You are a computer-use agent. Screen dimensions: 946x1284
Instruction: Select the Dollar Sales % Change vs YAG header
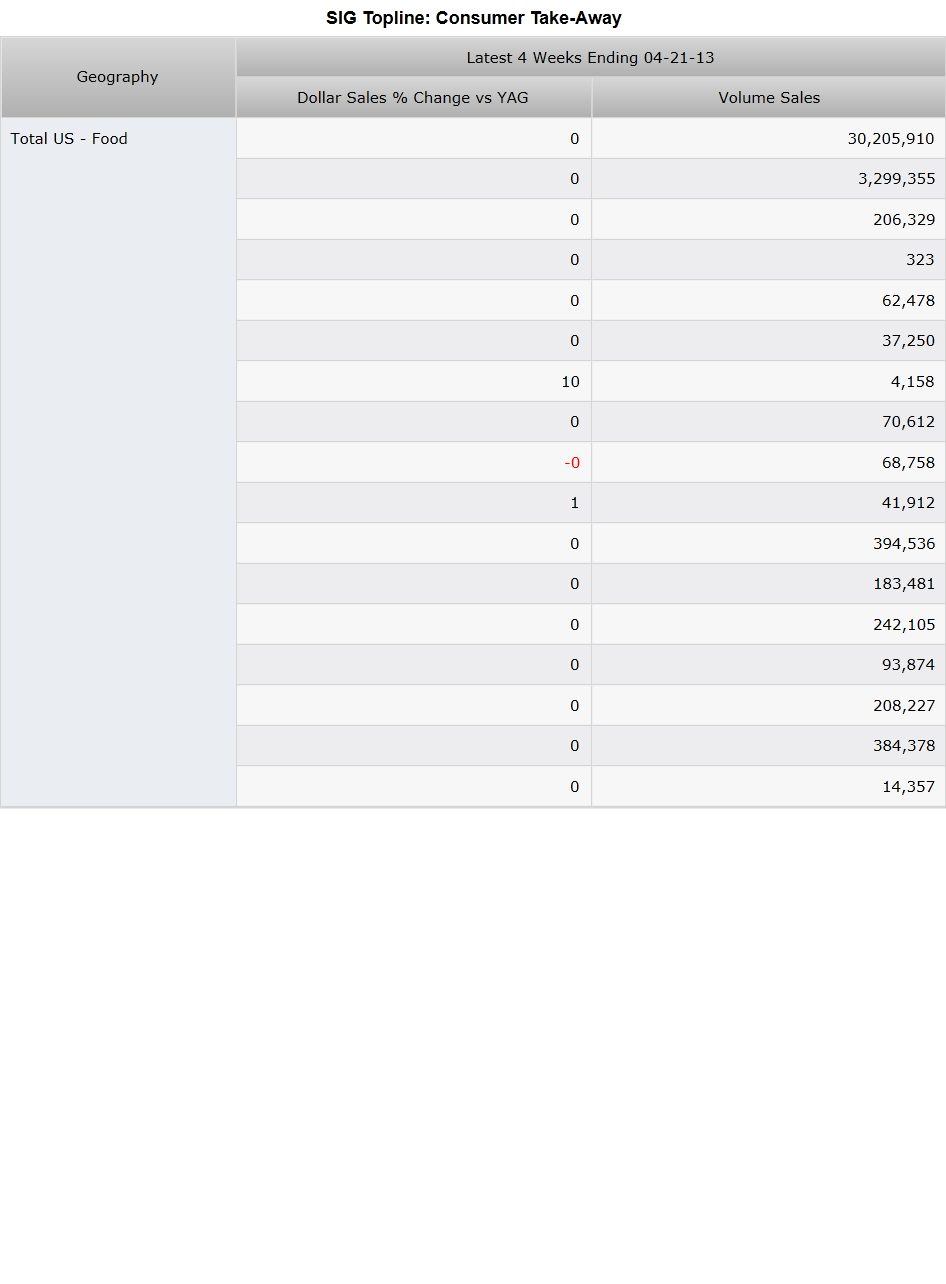[x=414, y=98]
